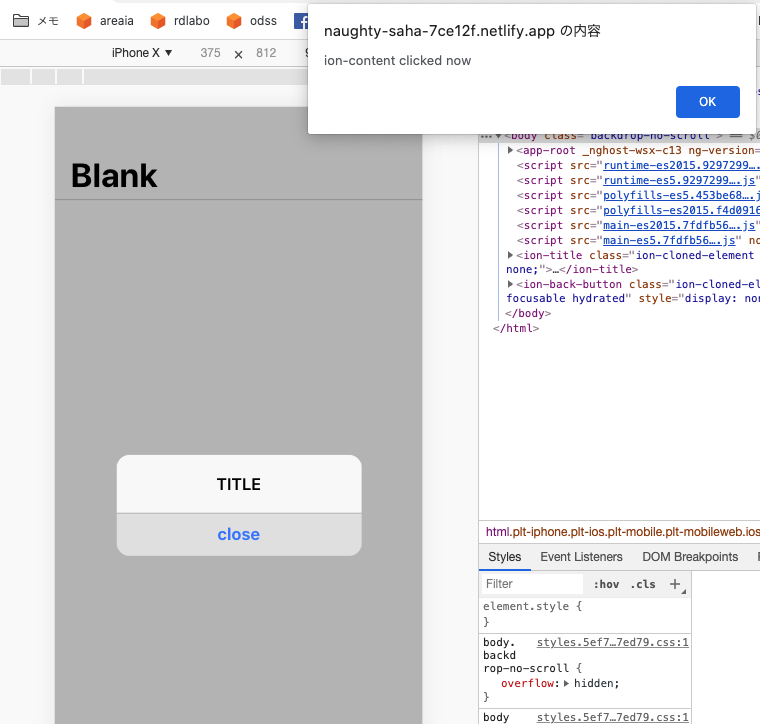Open runtime-es5 script link
760x724 pixels.
679,180
